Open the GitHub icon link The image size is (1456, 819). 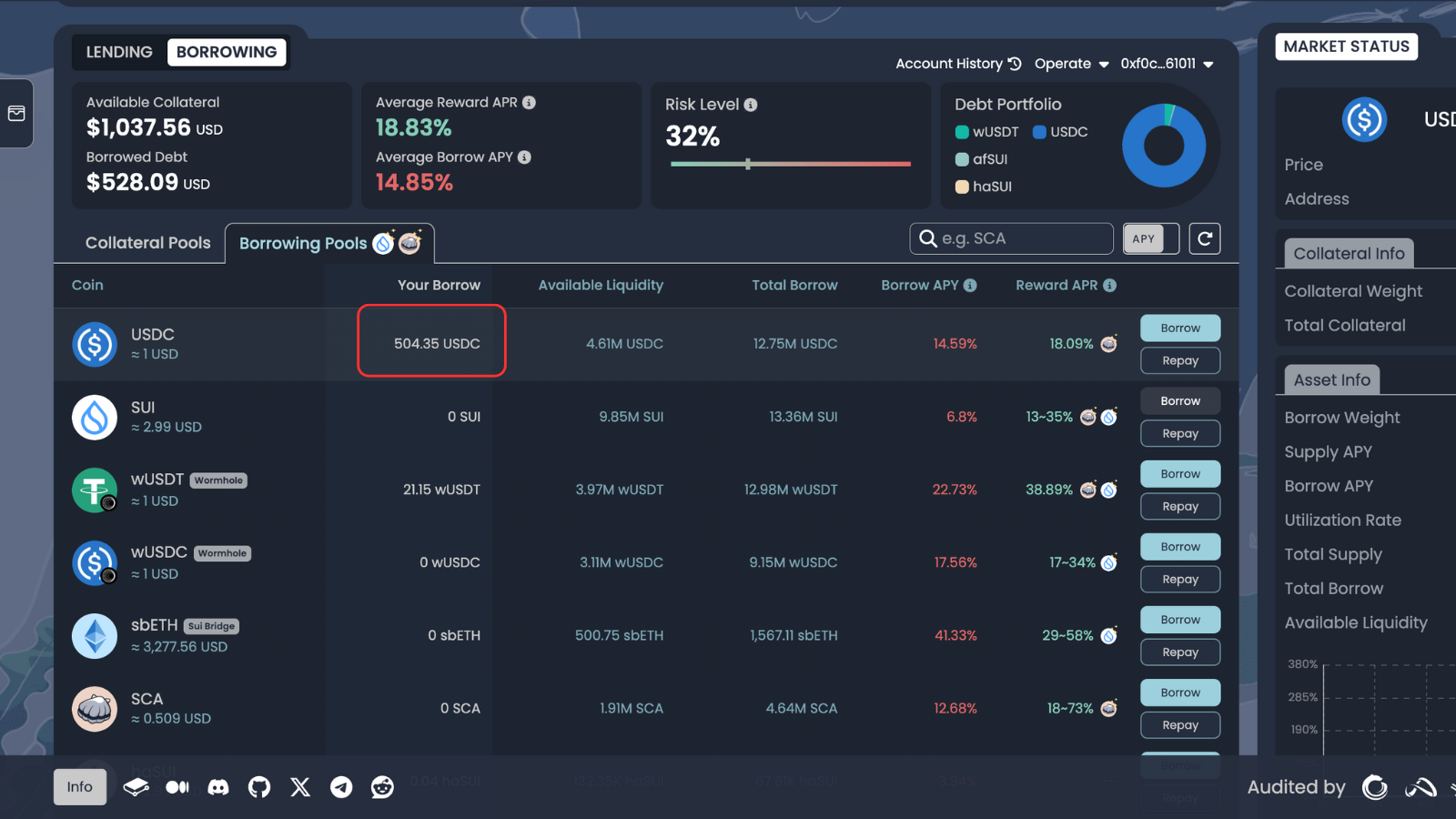[x=259, y=787]
